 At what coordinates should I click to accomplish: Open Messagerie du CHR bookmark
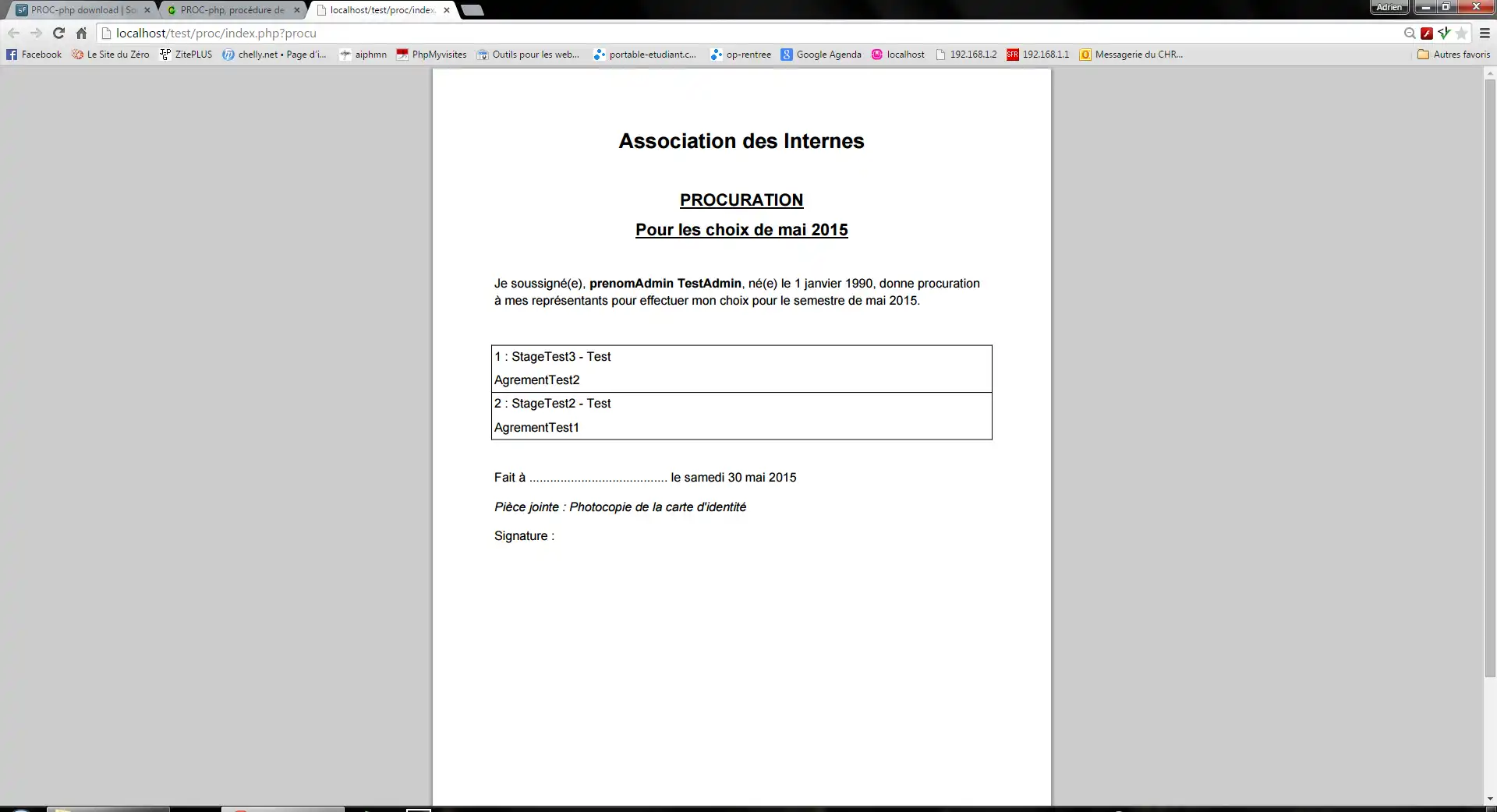click(x=1131, y=55)
